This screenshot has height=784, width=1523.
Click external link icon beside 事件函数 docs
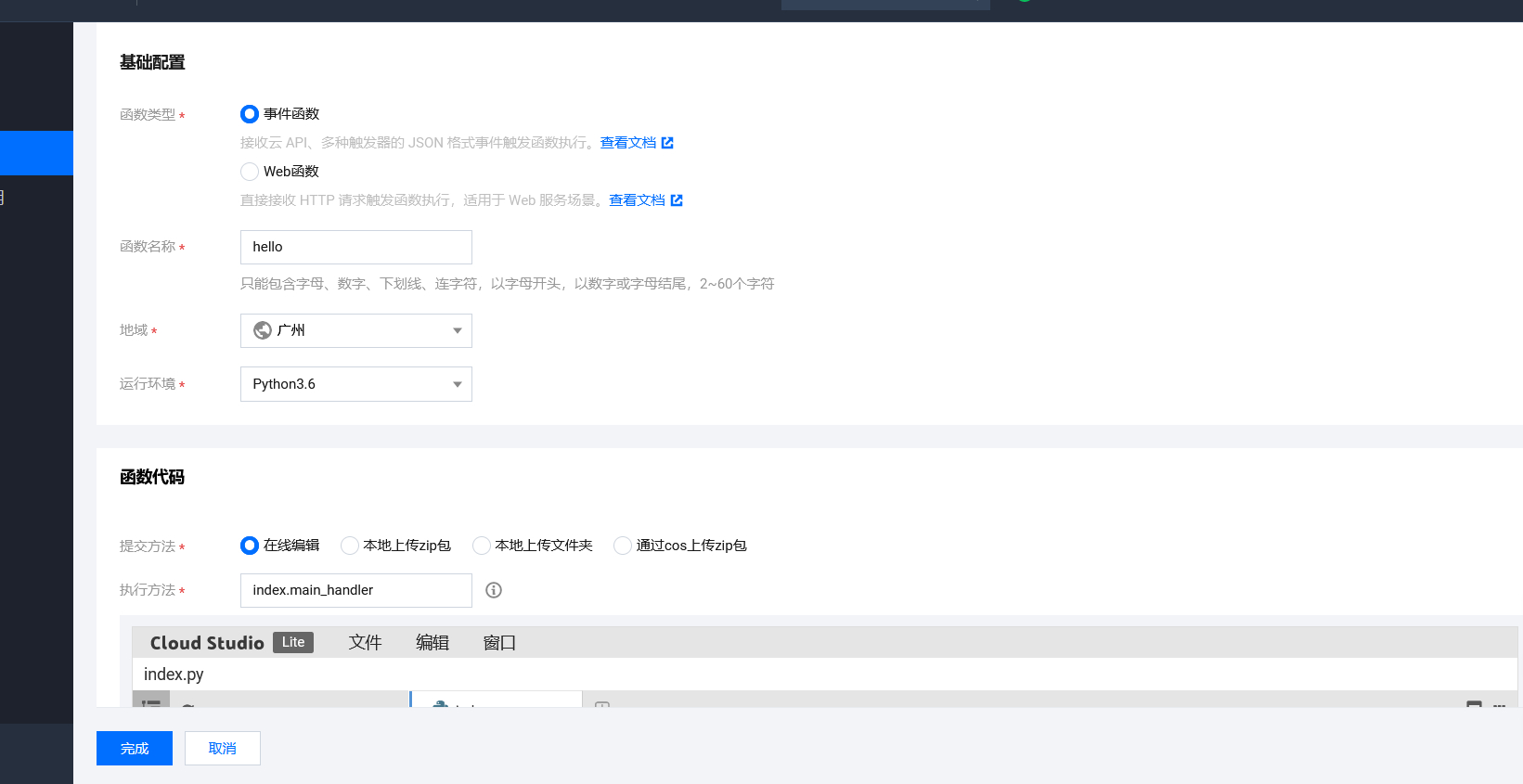(x=667, y=143)
